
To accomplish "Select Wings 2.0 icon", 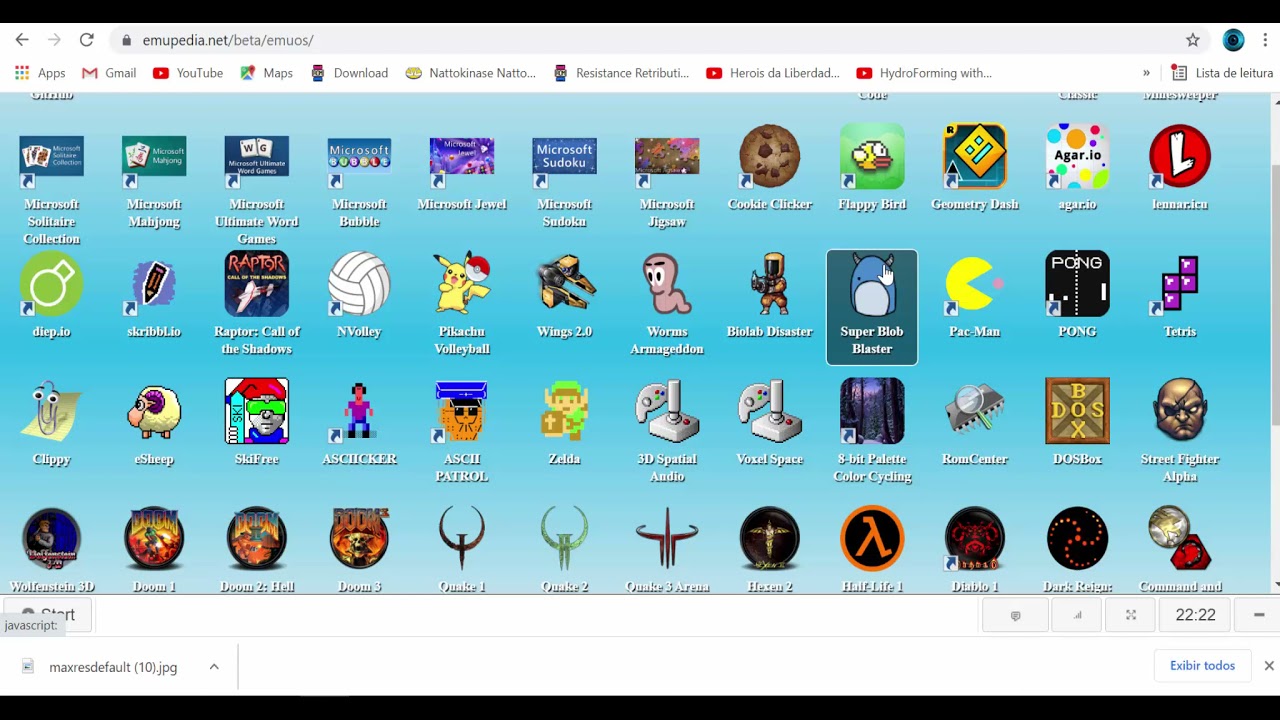I will [x=564, y=285].
